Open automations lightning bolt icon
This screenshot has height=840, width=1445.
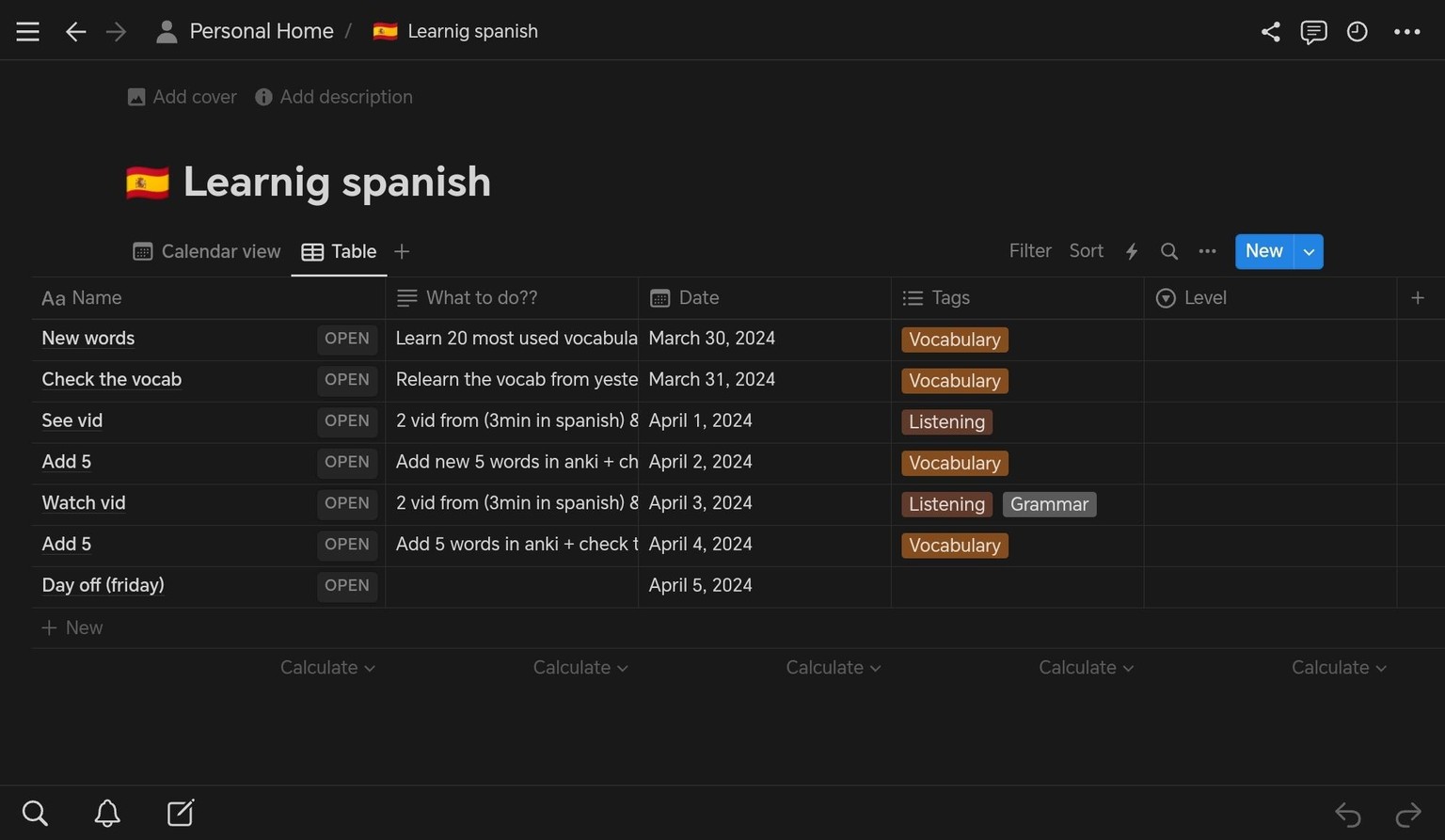coord(1132,251)
